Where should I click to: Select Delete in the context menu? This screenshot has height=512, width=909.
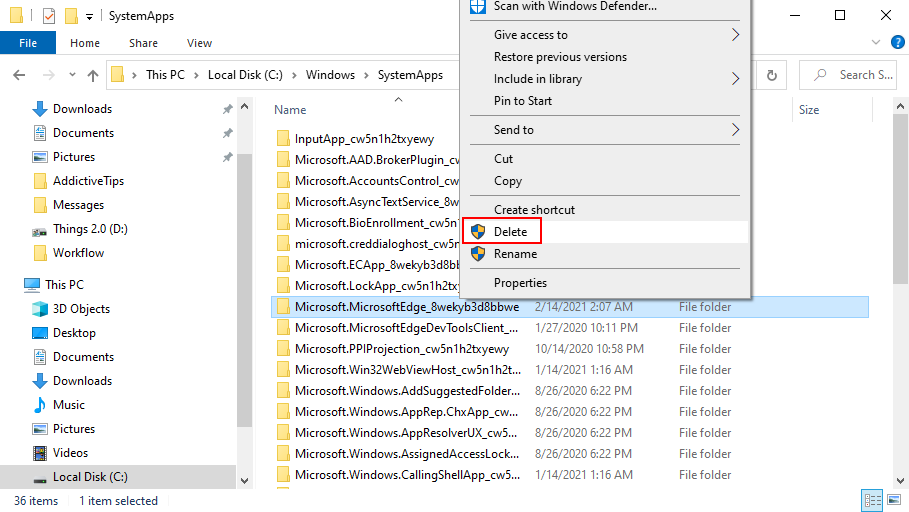click(605, 231)
